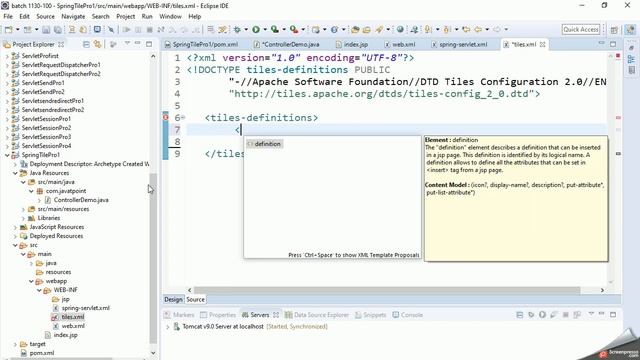Choose the definition autocomplete proposal

[x=264, y=144]
